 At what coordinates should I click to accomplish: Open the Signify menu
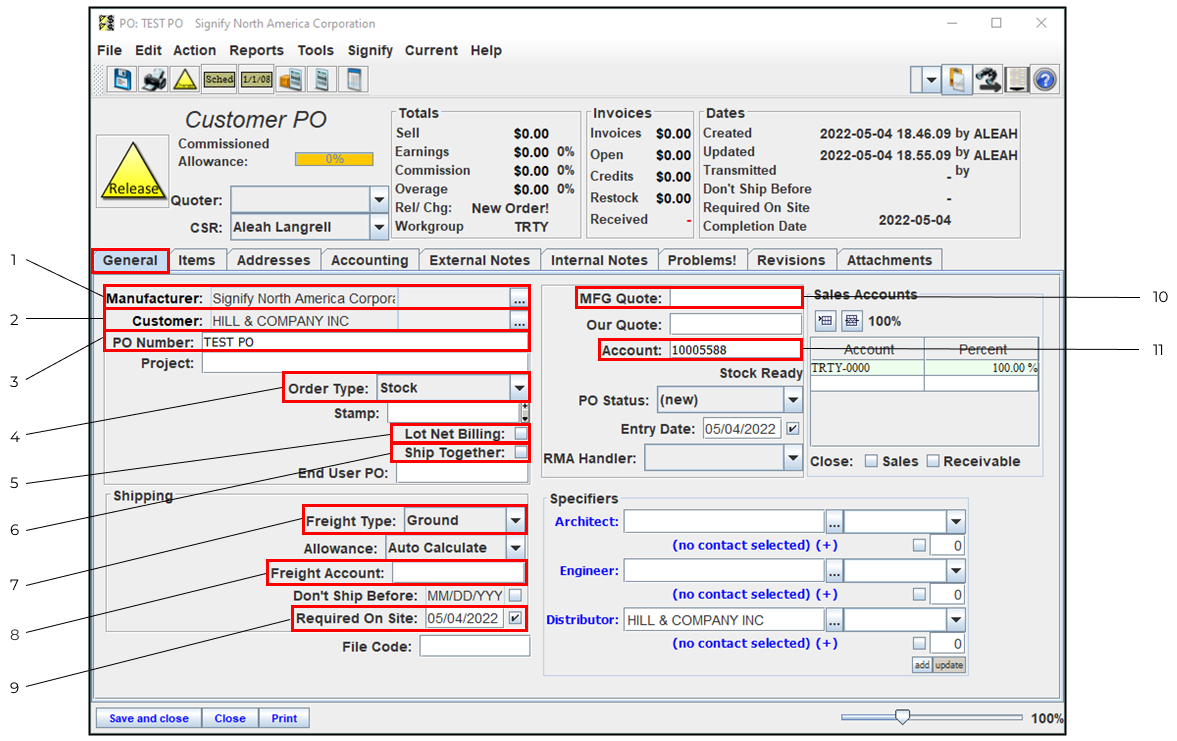370,50
